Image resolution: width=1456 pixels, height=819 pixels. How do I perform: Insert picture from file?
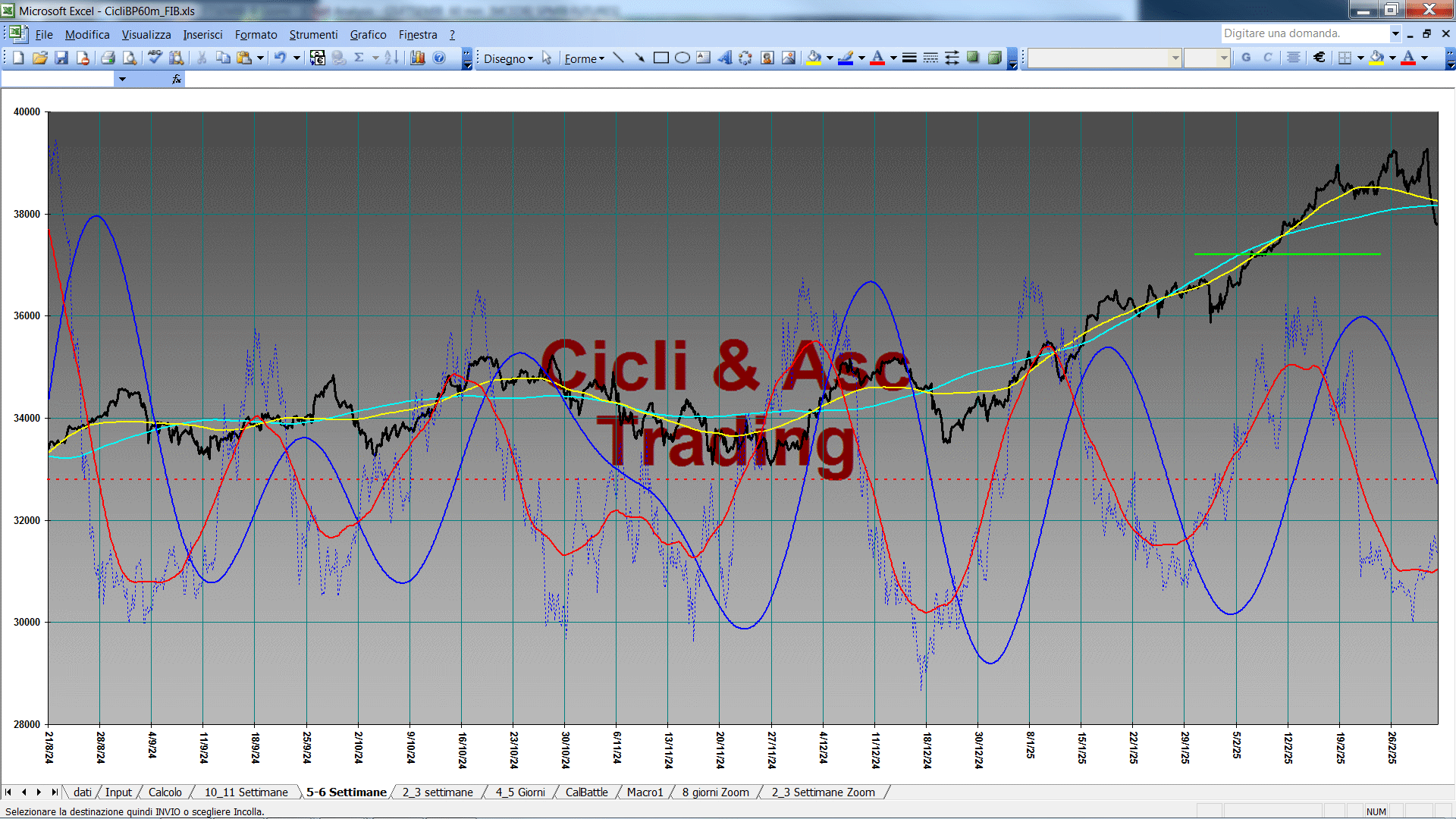click(x=789, y=58)
